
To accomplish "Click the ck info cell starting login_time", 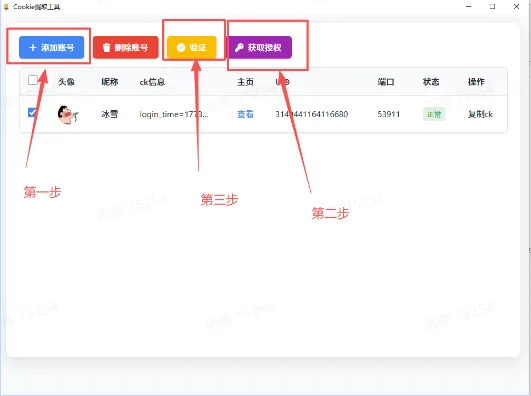I will coord(174,114).
